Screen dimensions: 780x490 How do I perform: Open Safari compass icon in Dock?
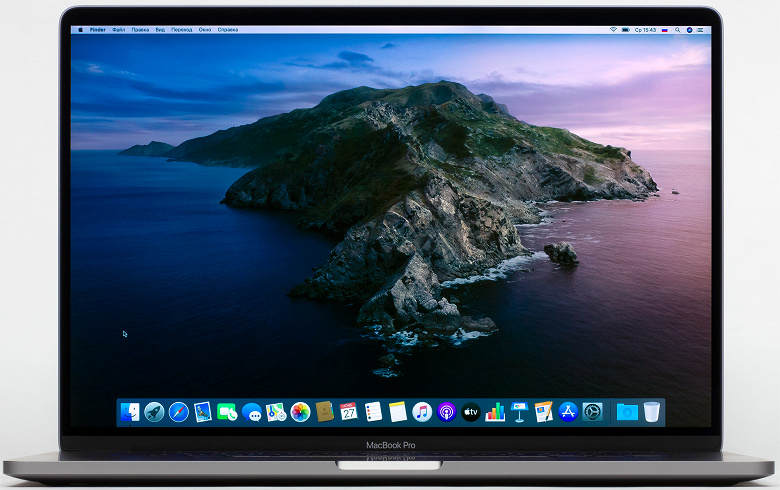[x=179, y=412]
